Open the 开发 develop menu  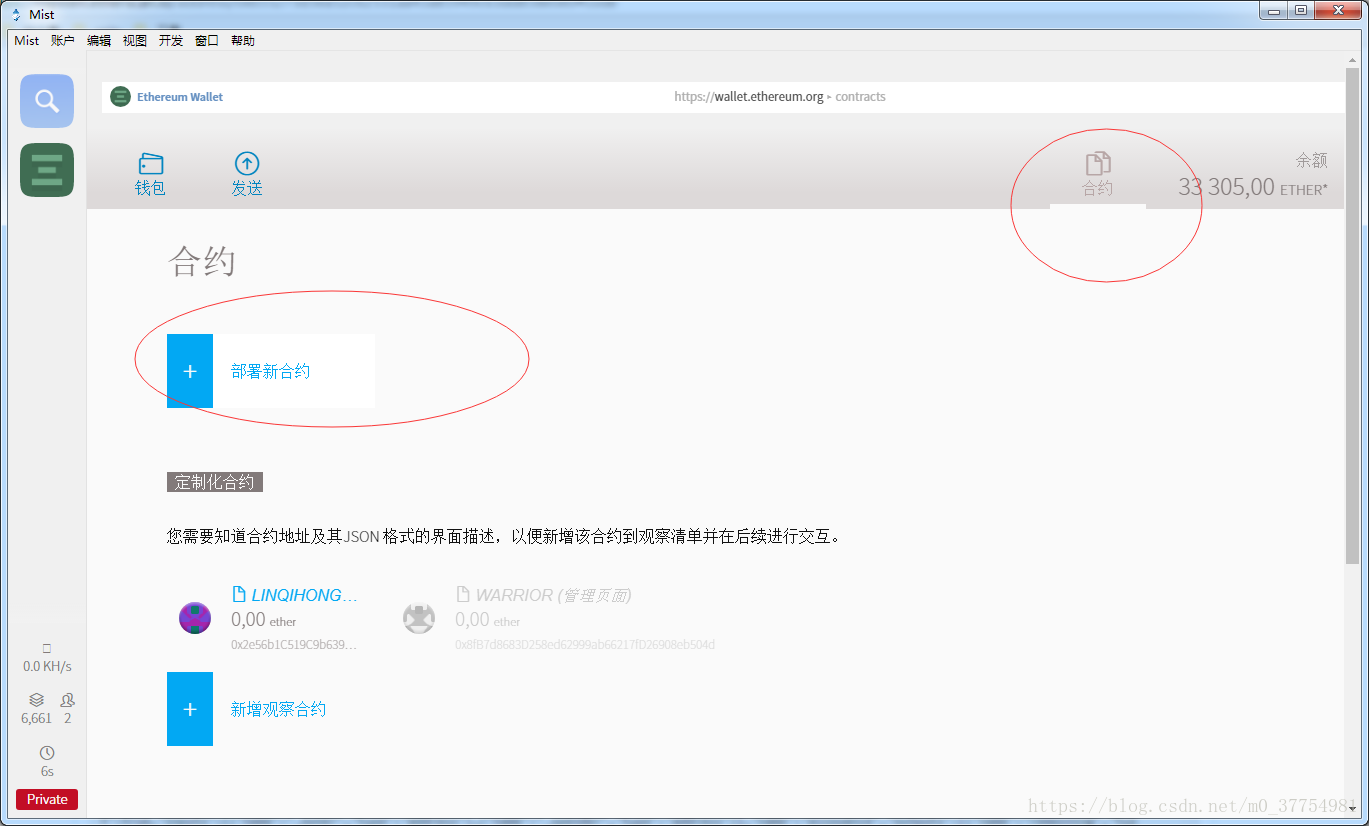point(171,41)
